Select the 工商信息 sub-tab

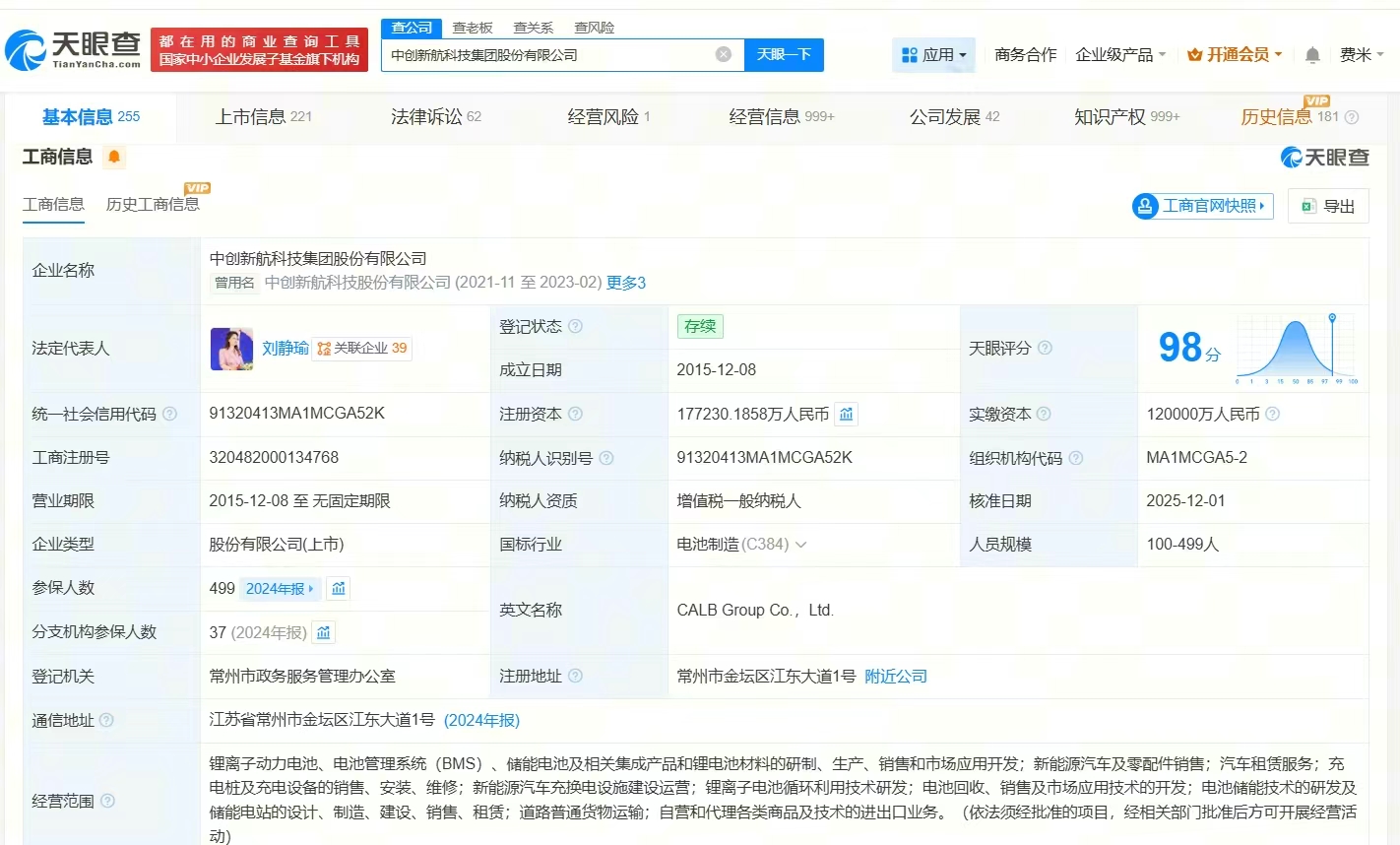(x=53, y=204)
